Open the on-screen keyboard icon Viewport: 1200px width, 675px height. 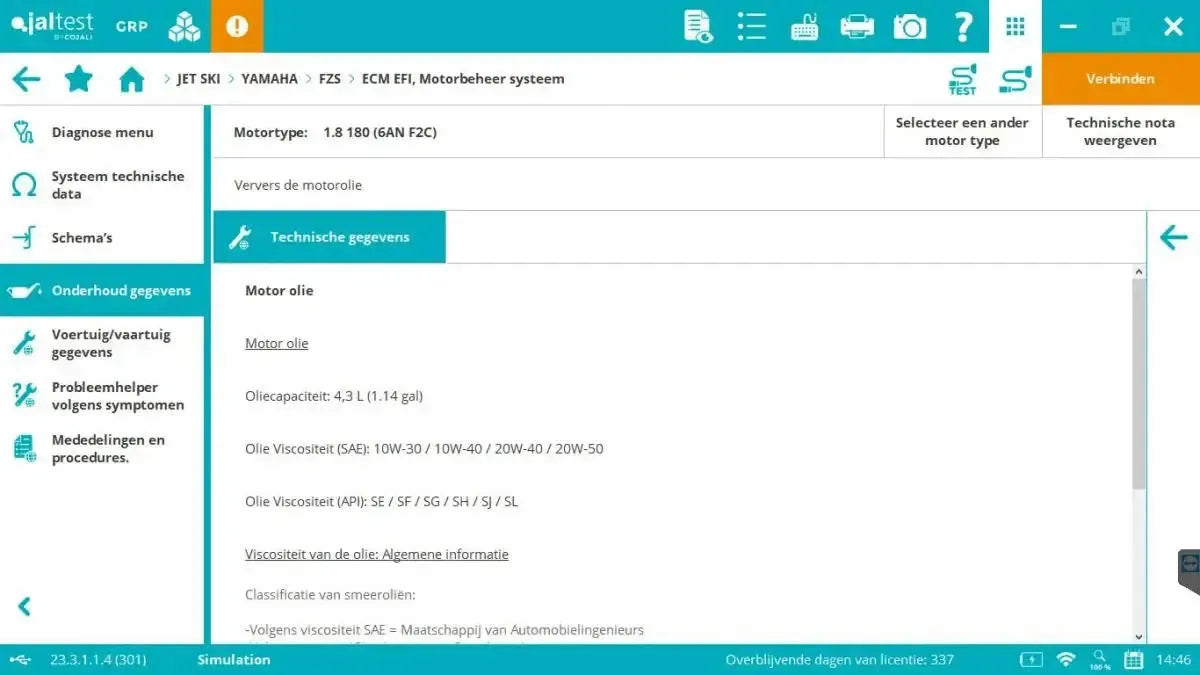pos(803,27)
